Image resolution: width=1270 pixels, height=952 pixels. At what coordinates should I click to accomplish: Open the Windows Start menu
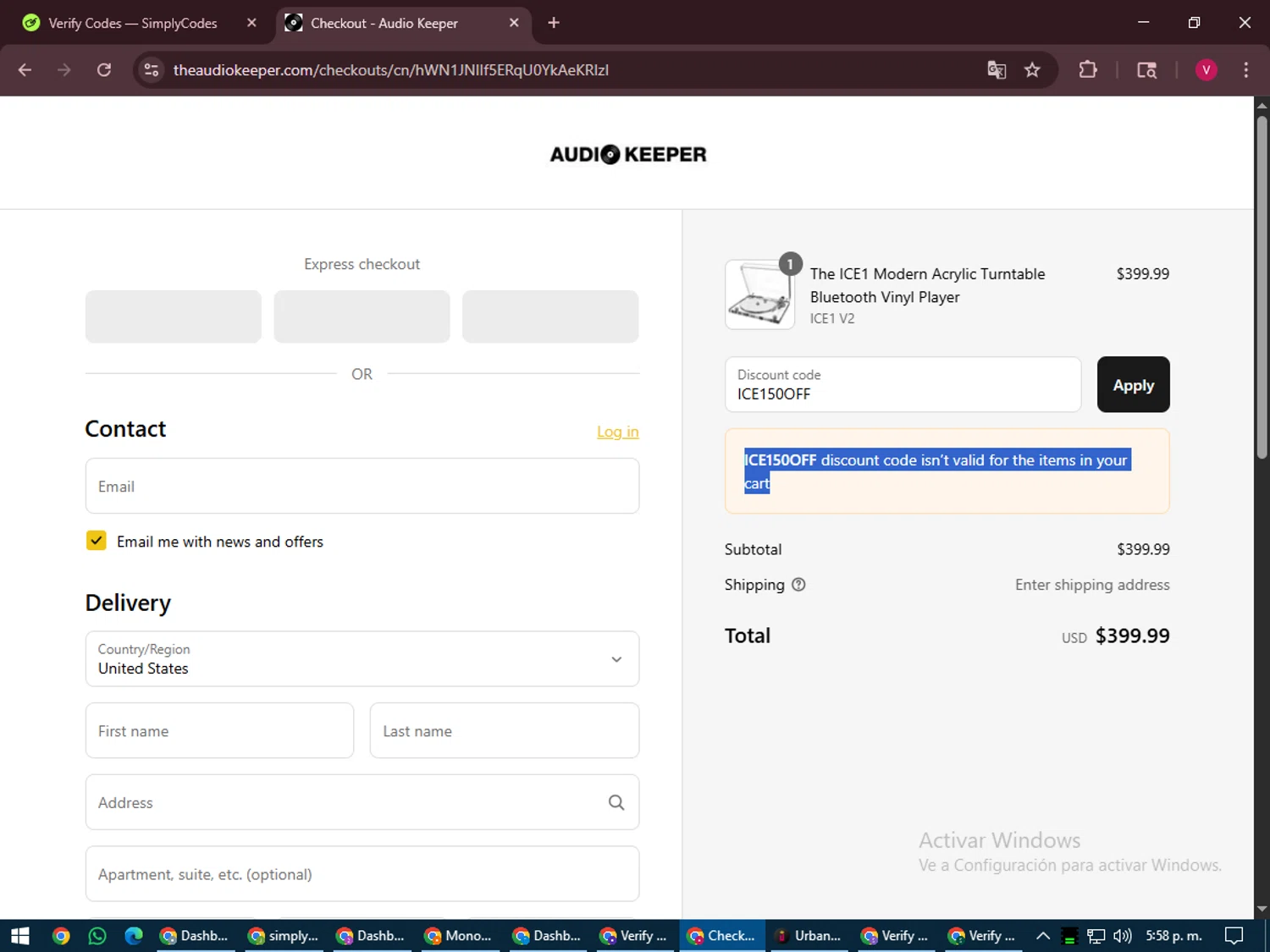[19, 936]
